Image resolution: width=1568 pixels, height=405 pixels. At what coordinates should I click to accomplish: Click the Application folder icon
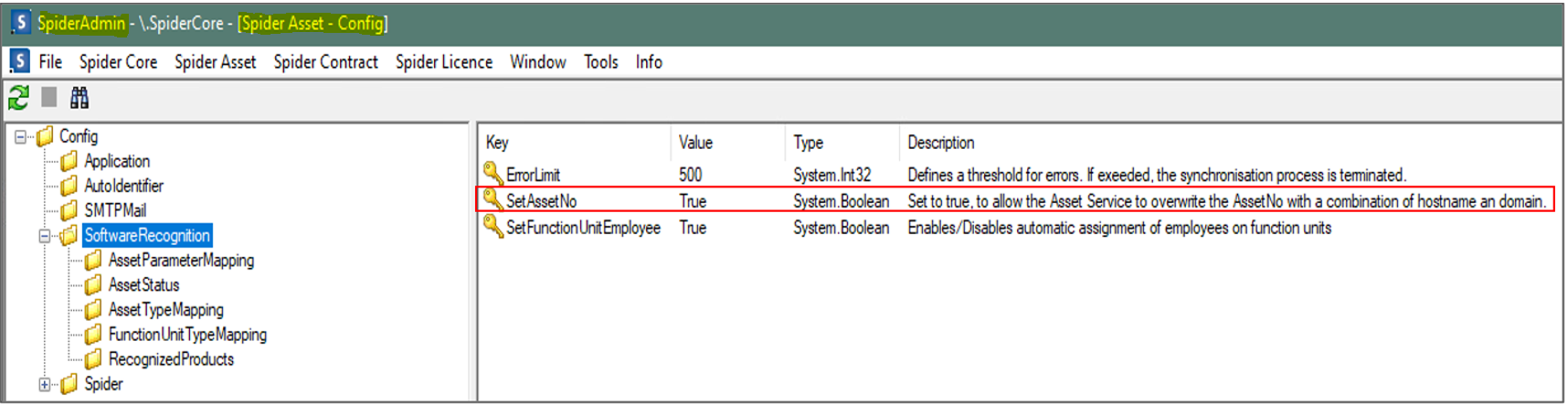click(69, 162)
